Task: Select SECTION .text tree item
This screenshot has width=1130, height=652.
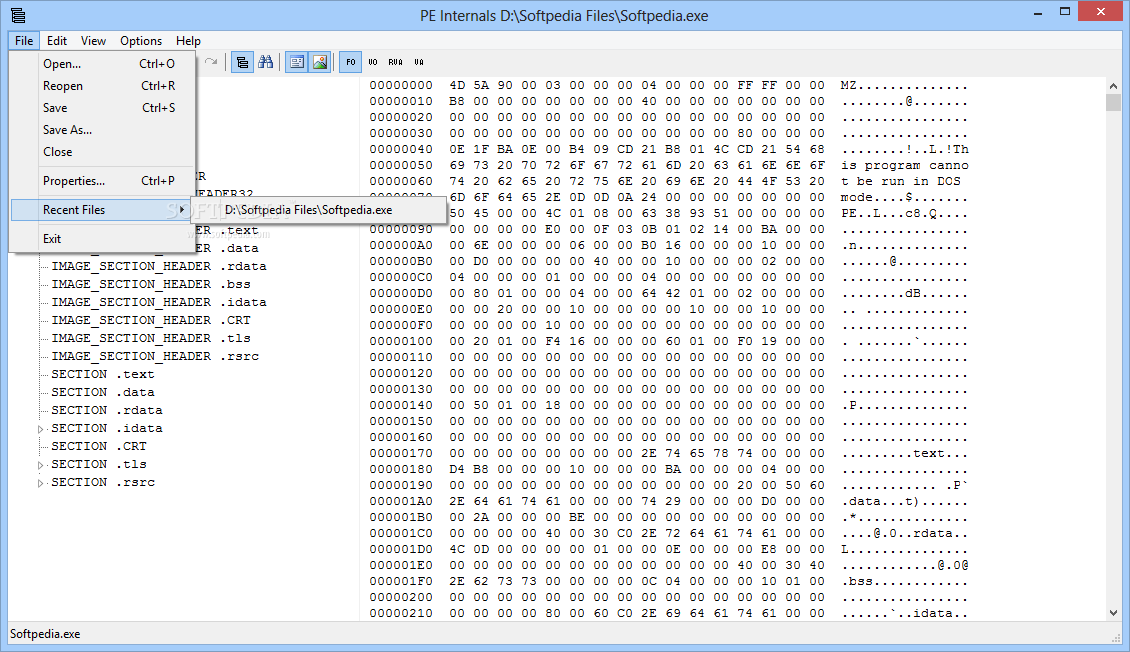Action: 102,374
